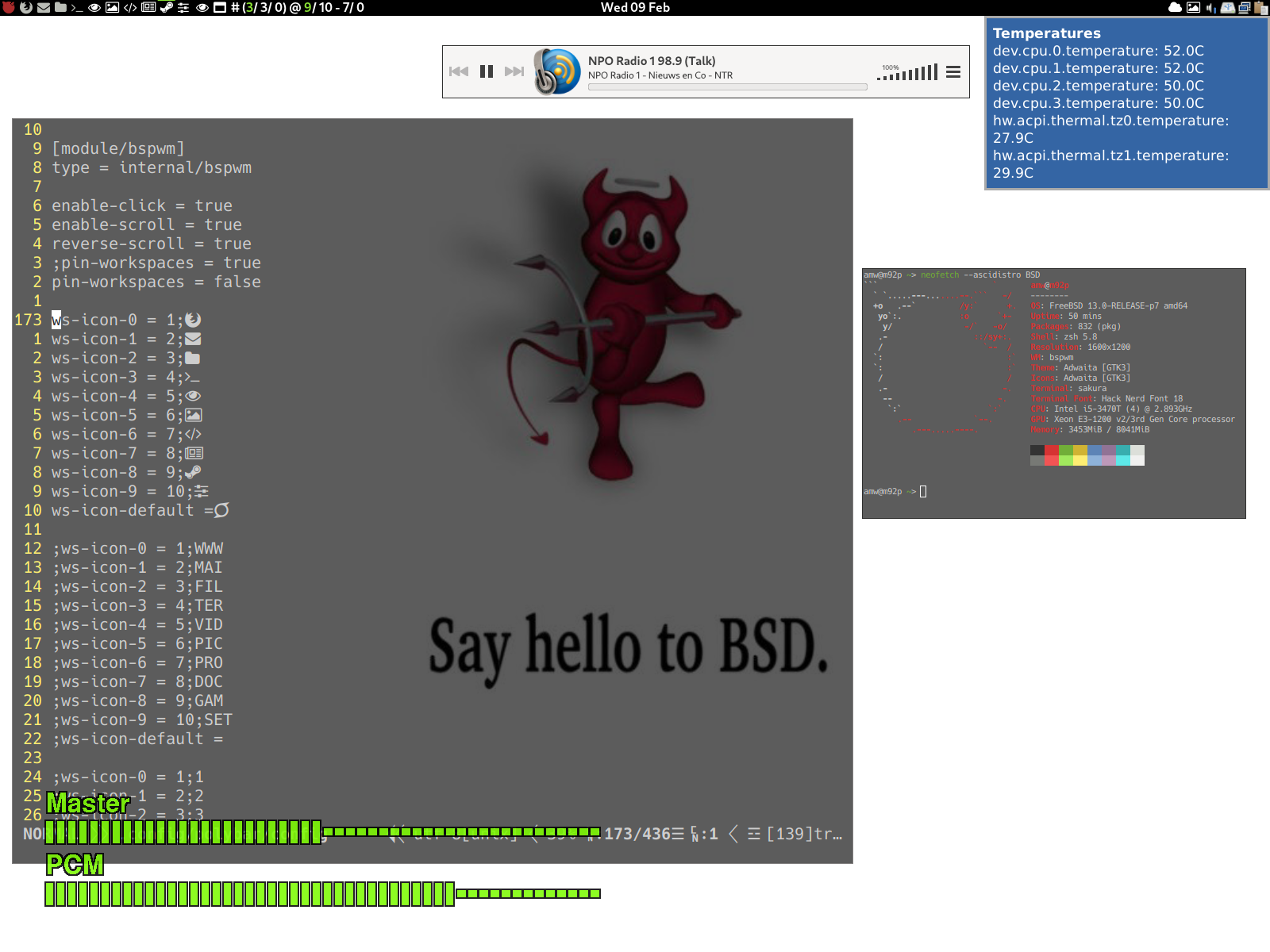Image resolution: width=1270 pixels, height=952 pixels.
Task: Select the folder workspace icon in top bar
Action: click(60, 7)
